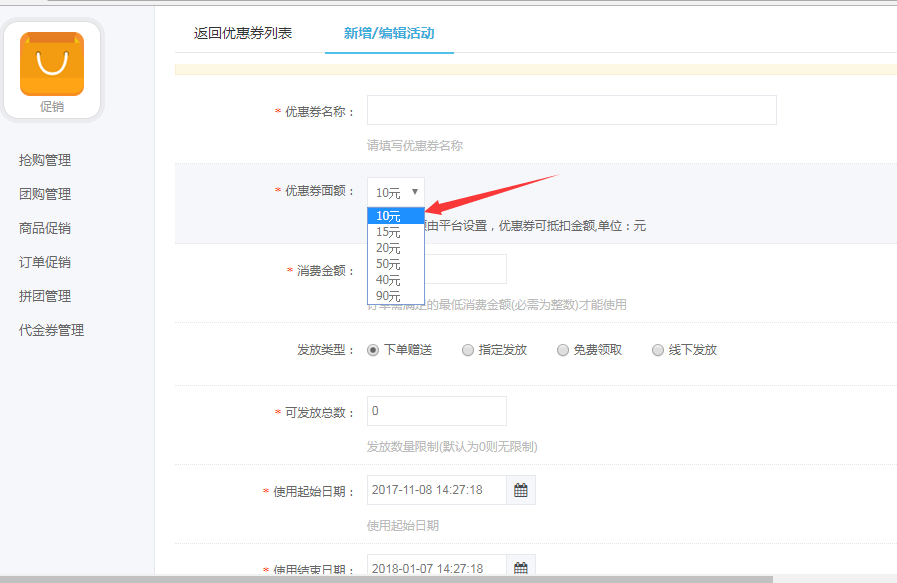Collapse the coupon amount dropdown box
This screenshot has height=583, width=897.
click(396, 192)
